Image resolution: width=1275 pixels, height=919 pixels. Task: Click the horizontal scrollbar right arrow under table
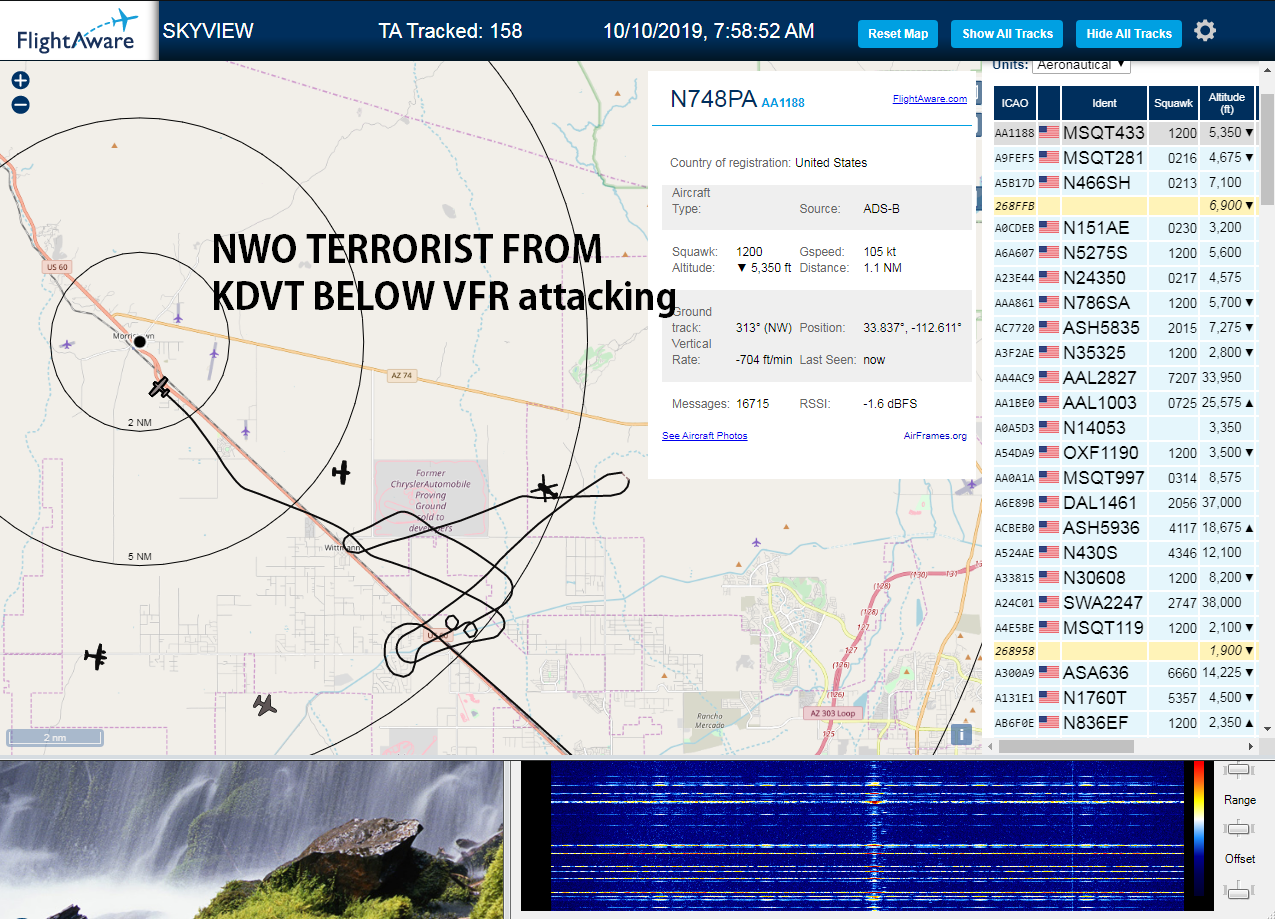pos(1251,746)
